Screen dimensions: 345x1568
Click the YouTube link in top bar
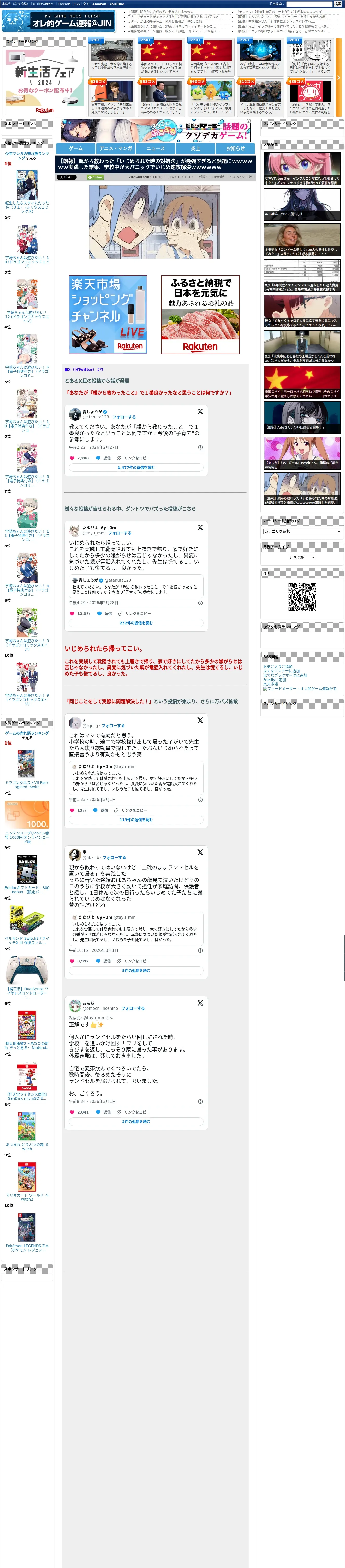pyautogui.click(x=117, y=4)
